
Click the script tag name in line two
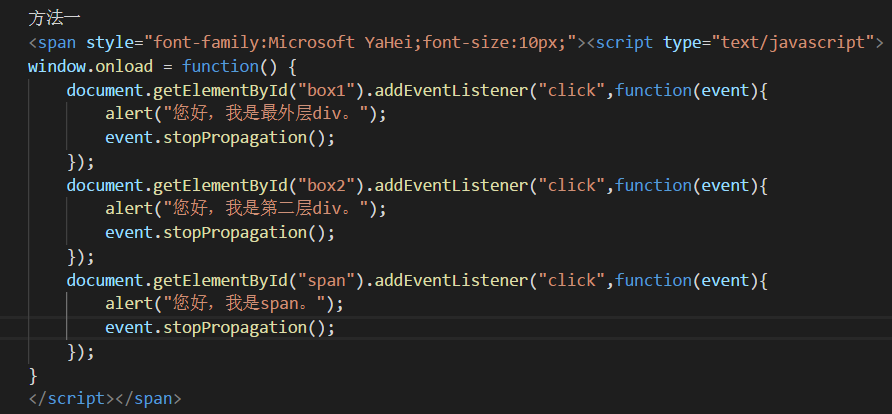coord(625,43)
